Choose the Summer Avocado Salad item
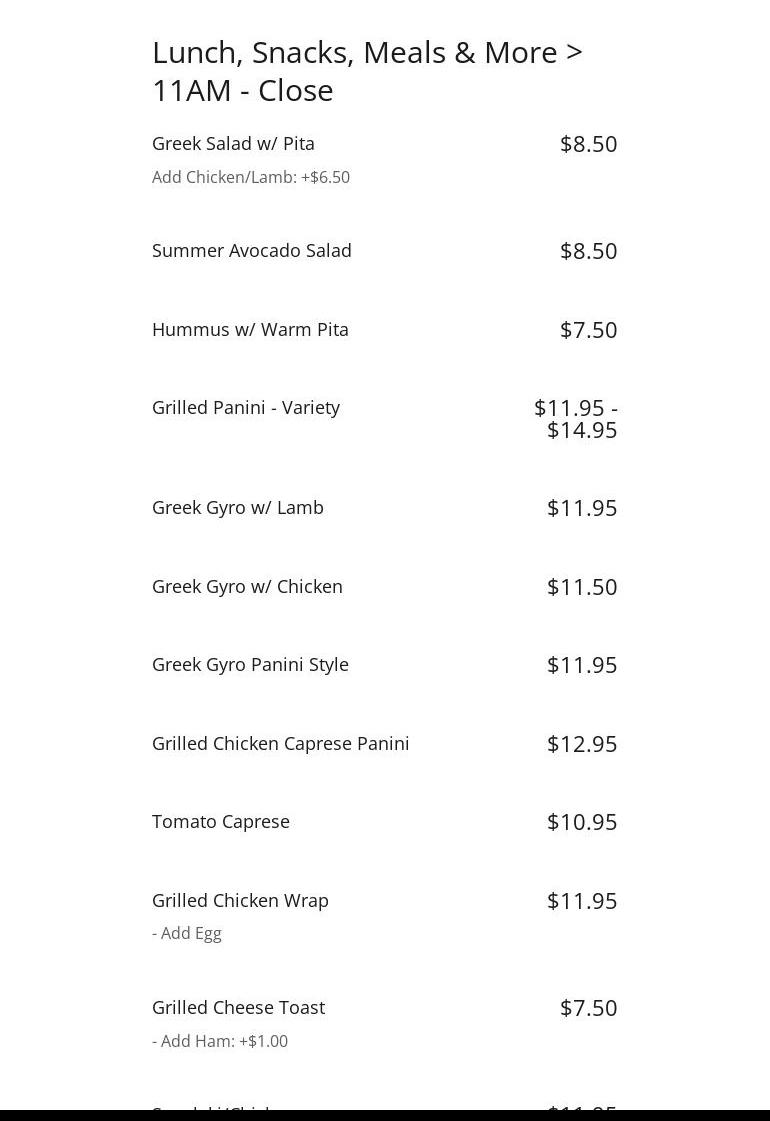Screen dimensions: 770x1121 [252, 251]
